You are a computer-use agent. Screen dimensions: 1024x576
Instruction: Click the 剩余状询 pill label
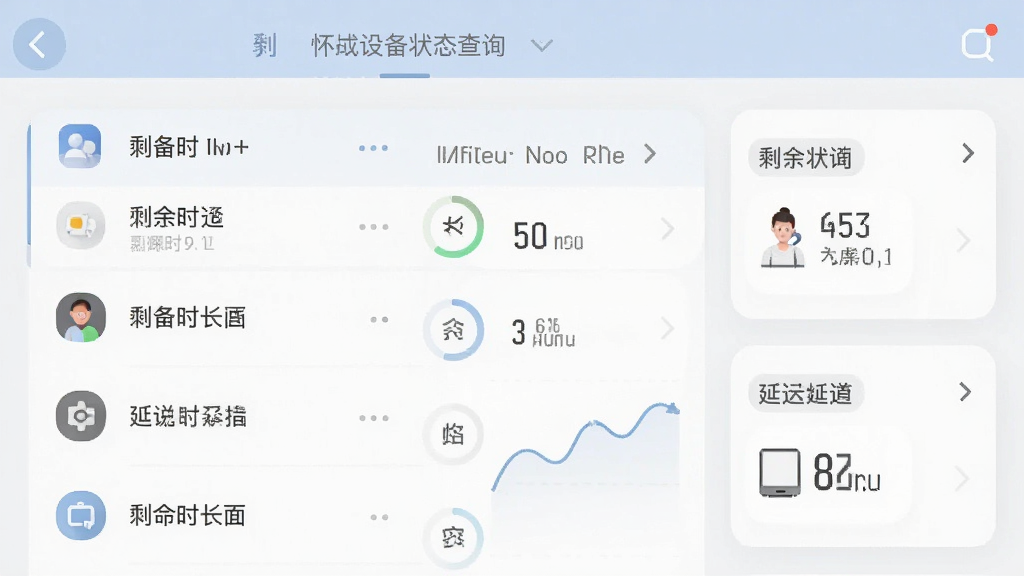806,157
